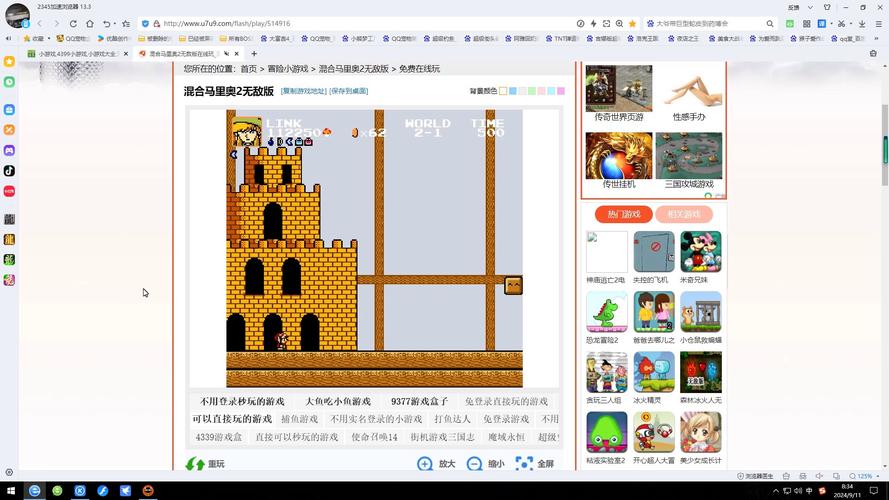Screen dimensions: 889x500
Task: Click the undo closed tab icon
Action: (x=106, y=24)
